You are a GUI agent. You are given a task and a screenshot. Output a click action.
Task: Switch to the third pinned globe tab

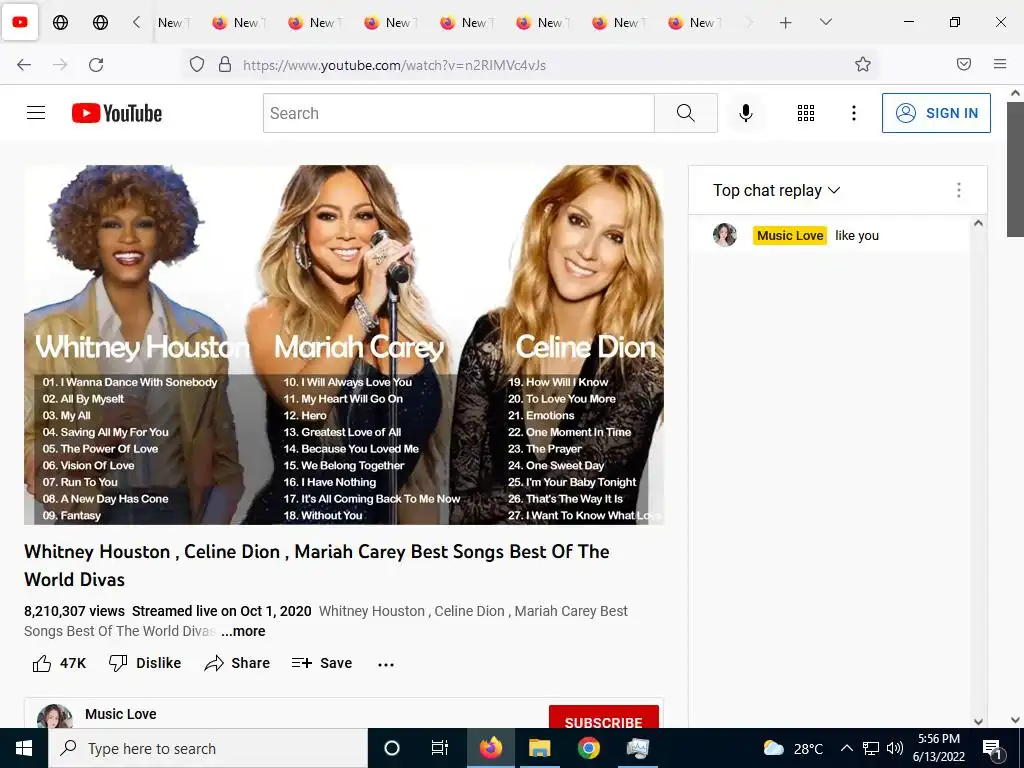tap(101, 22)
